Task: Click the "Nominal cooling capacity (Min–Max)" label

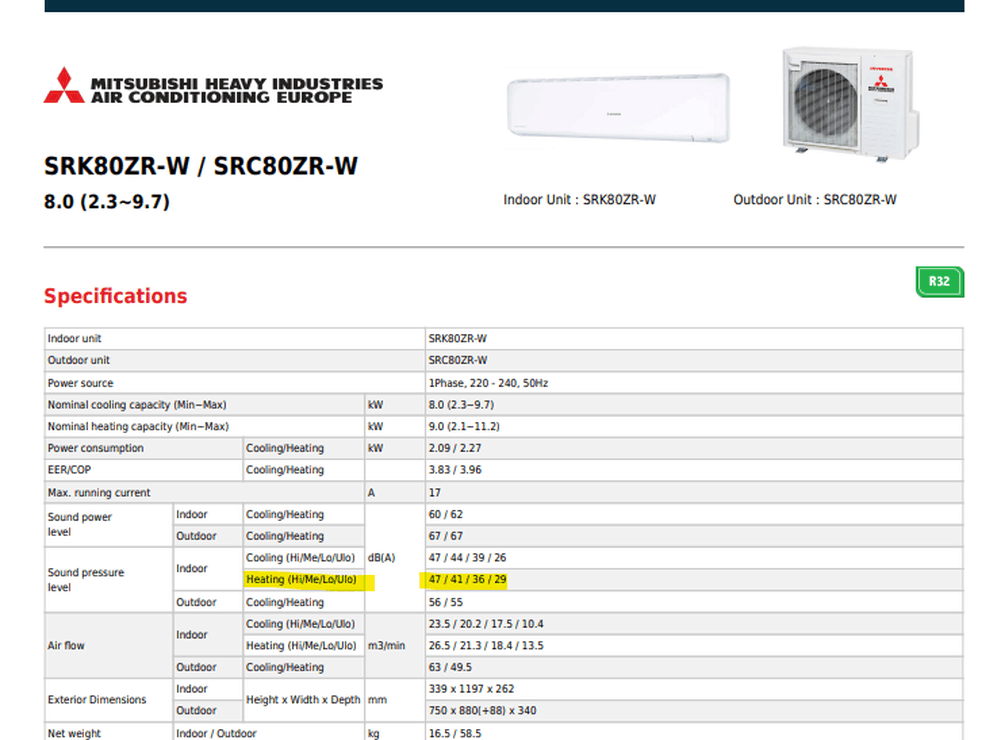Action: pos(137,405)
